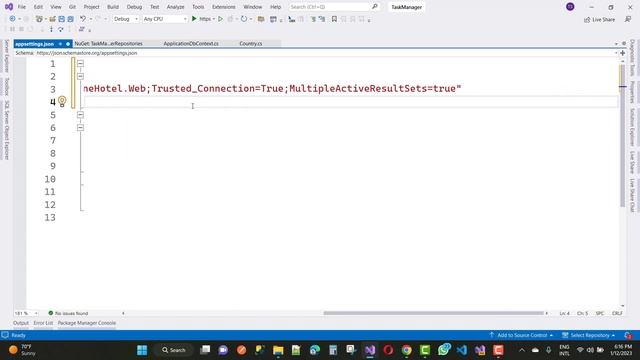Click the notifications icon in status bar

coord(628,335)
